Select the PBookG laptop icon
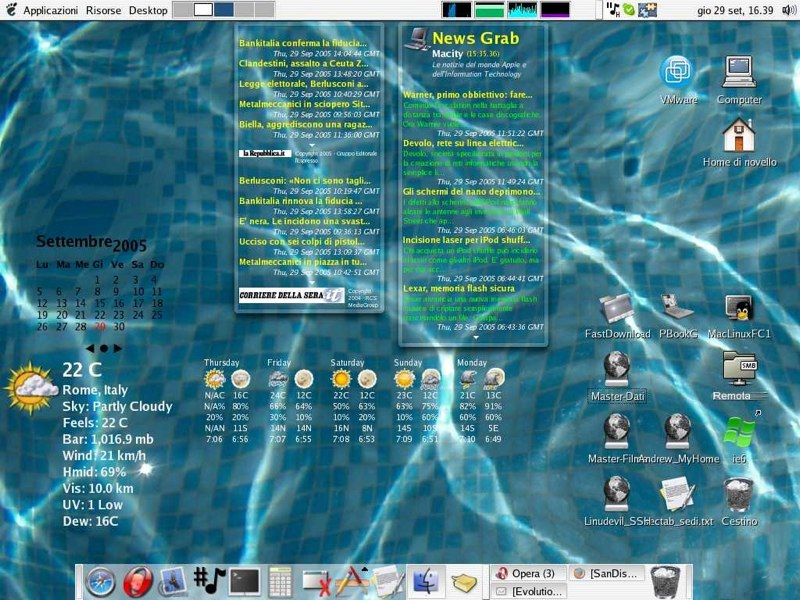The height and width of the screenshot is (600, 800). pos(677,308)
